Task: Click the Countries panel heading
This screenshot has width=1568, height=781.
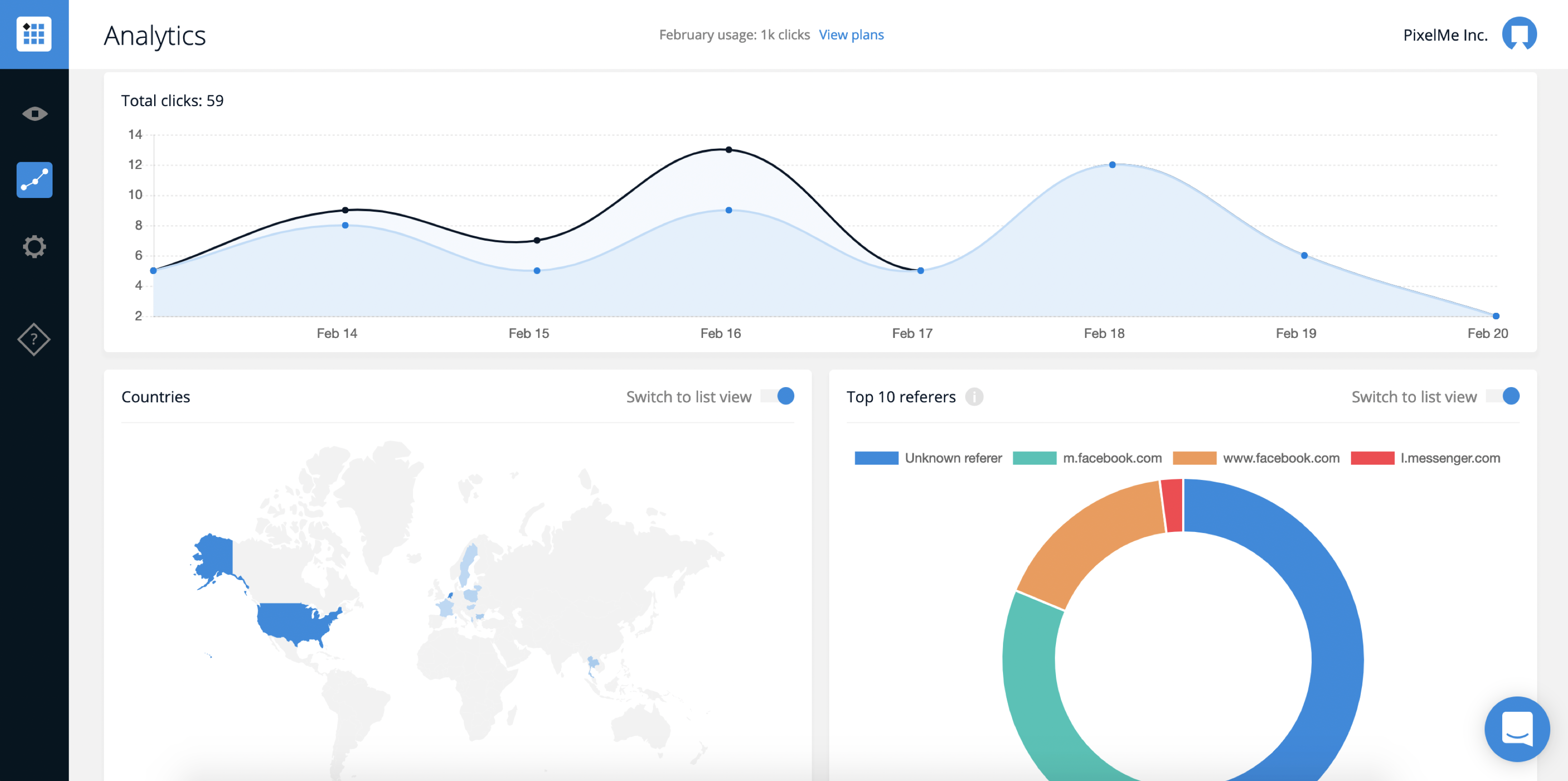Action: (156, 396)
